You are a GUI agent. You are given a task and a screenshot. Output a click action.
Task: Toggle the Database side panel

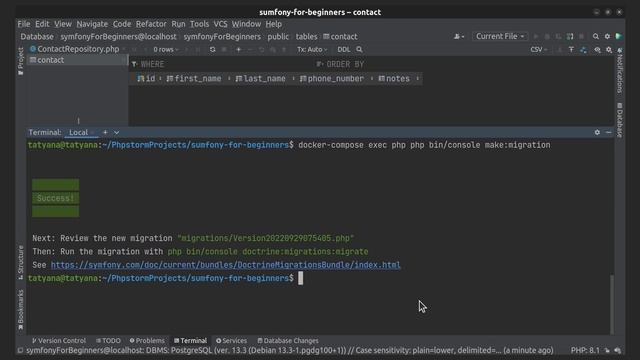(x=620, y=120)
